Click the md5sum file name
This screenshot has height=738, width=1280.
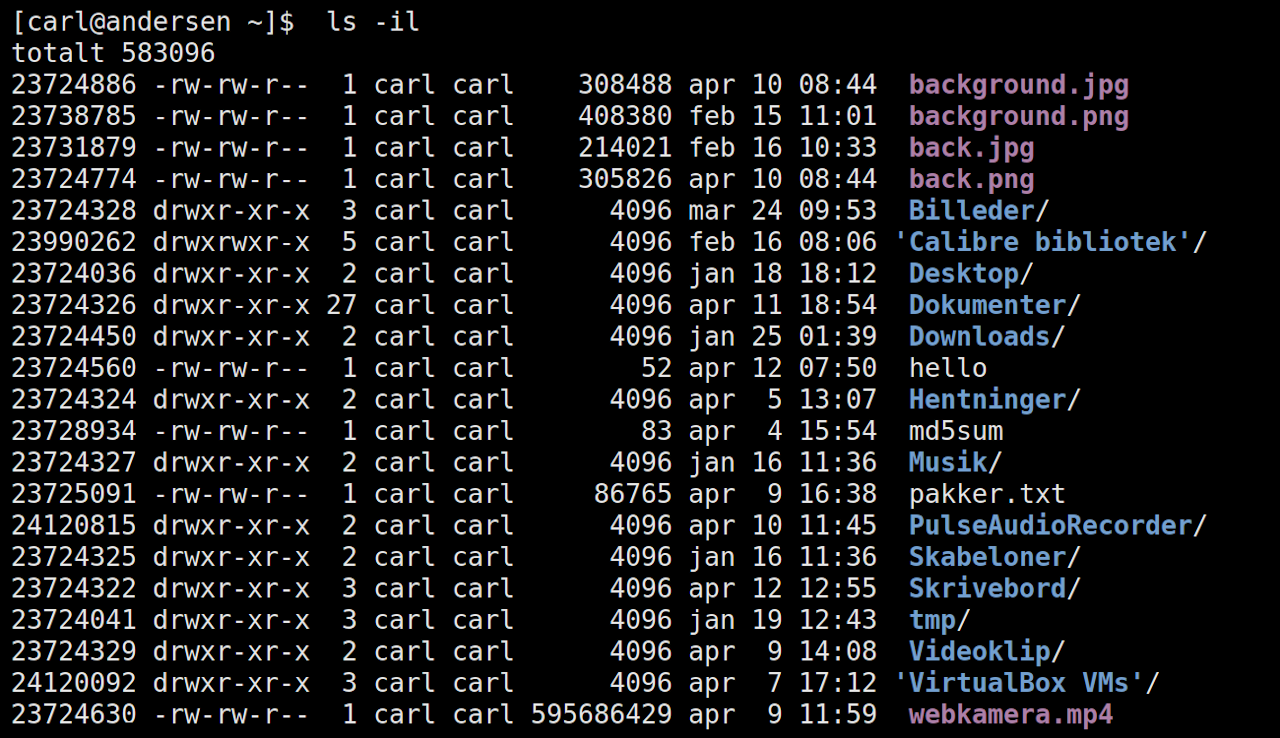click(x=955, y=431)
